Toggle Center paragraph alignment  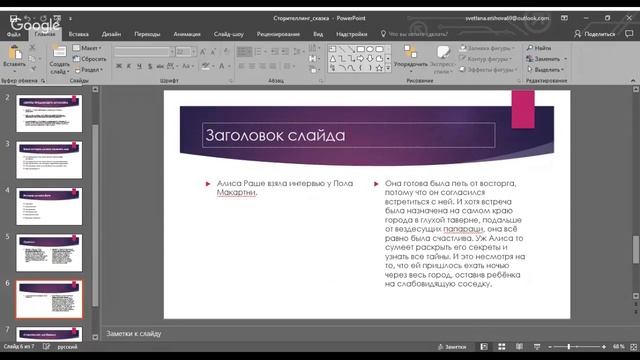coord(252,66)
